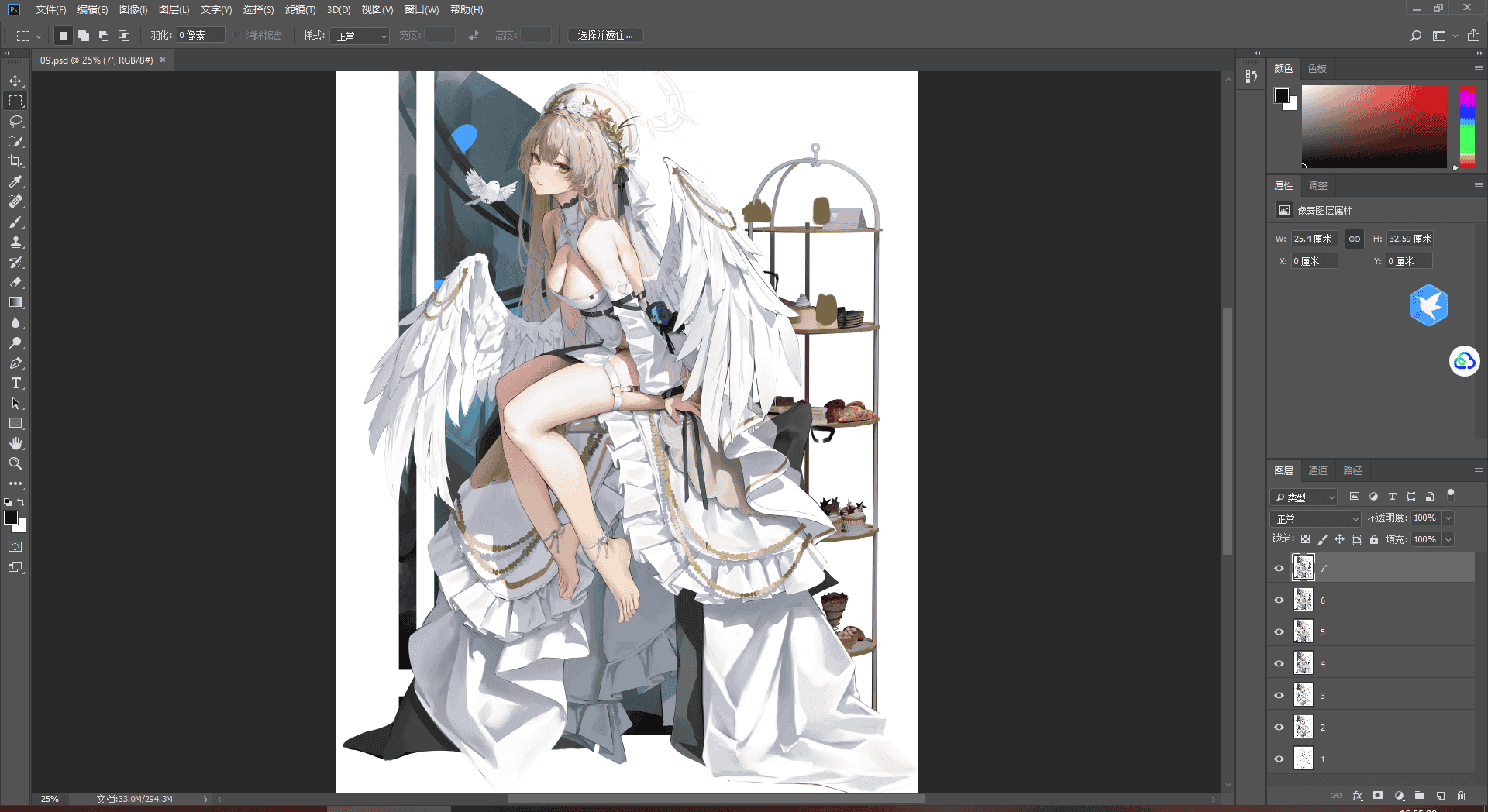The width and height of the screenshot is (1488, 812).
Task: Expand the 填充 fill dropdown arrow
Action: (1448, 539)
